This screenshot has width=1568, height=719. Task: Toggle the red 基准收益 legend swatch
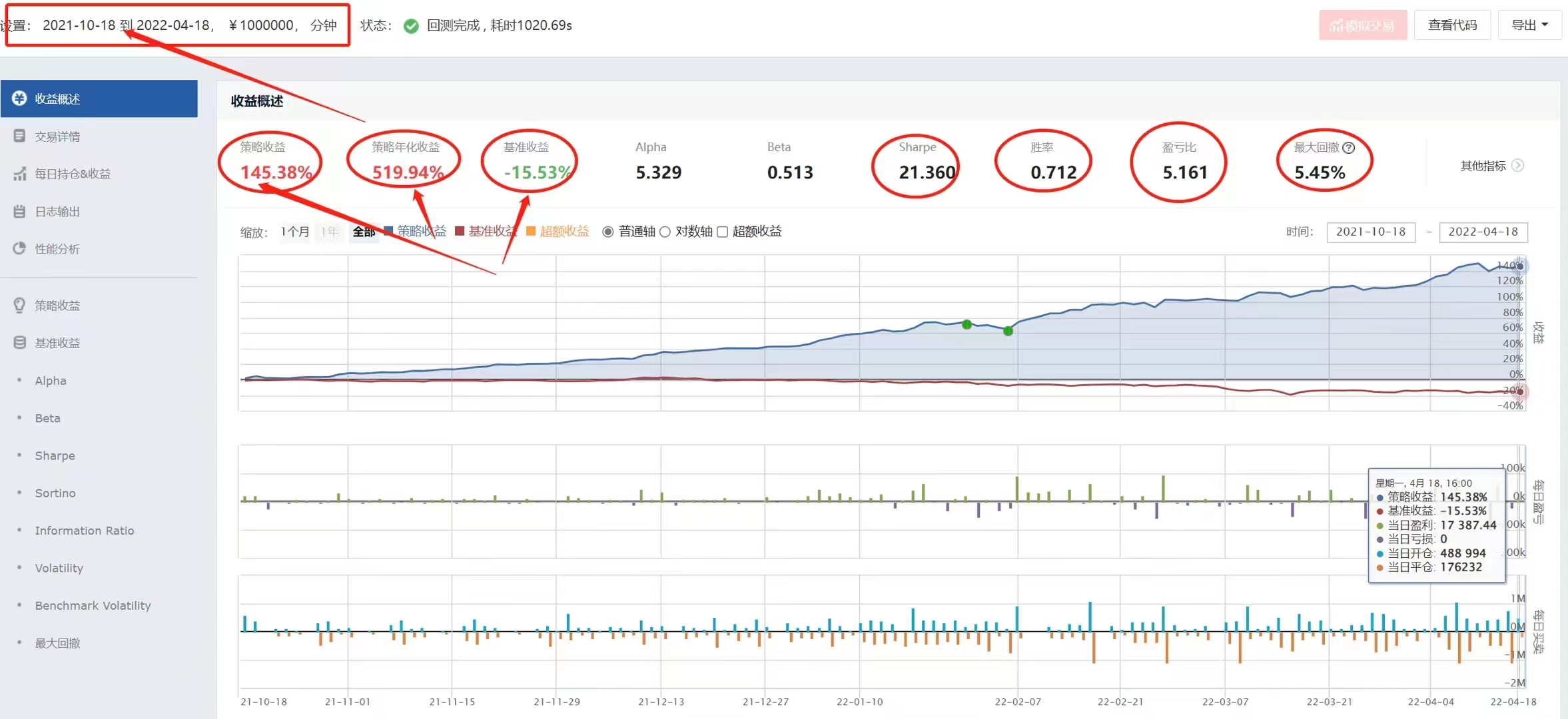460,231
